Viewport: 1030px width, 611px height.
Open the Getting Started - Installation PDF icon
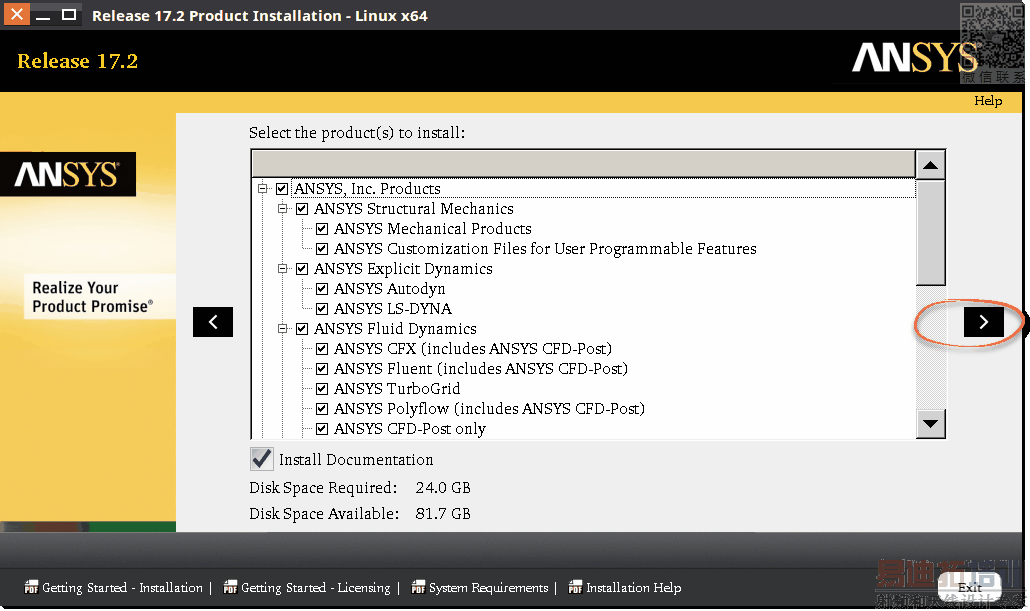click(31, 588)
